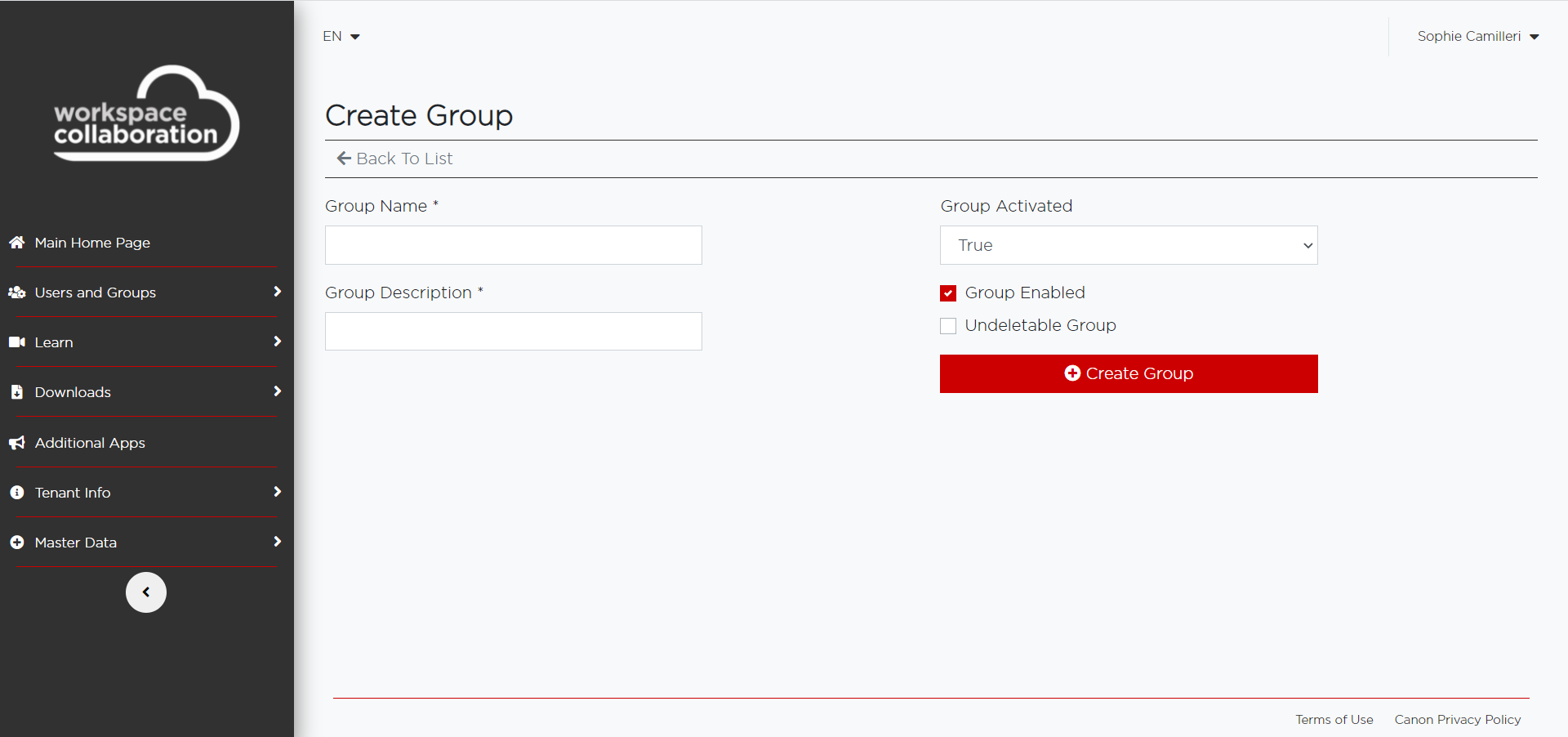Viewport: 1568px width, 737px height.
Task: Expand the Users and Groups submenu chevron
Action: tap(277, 292)
